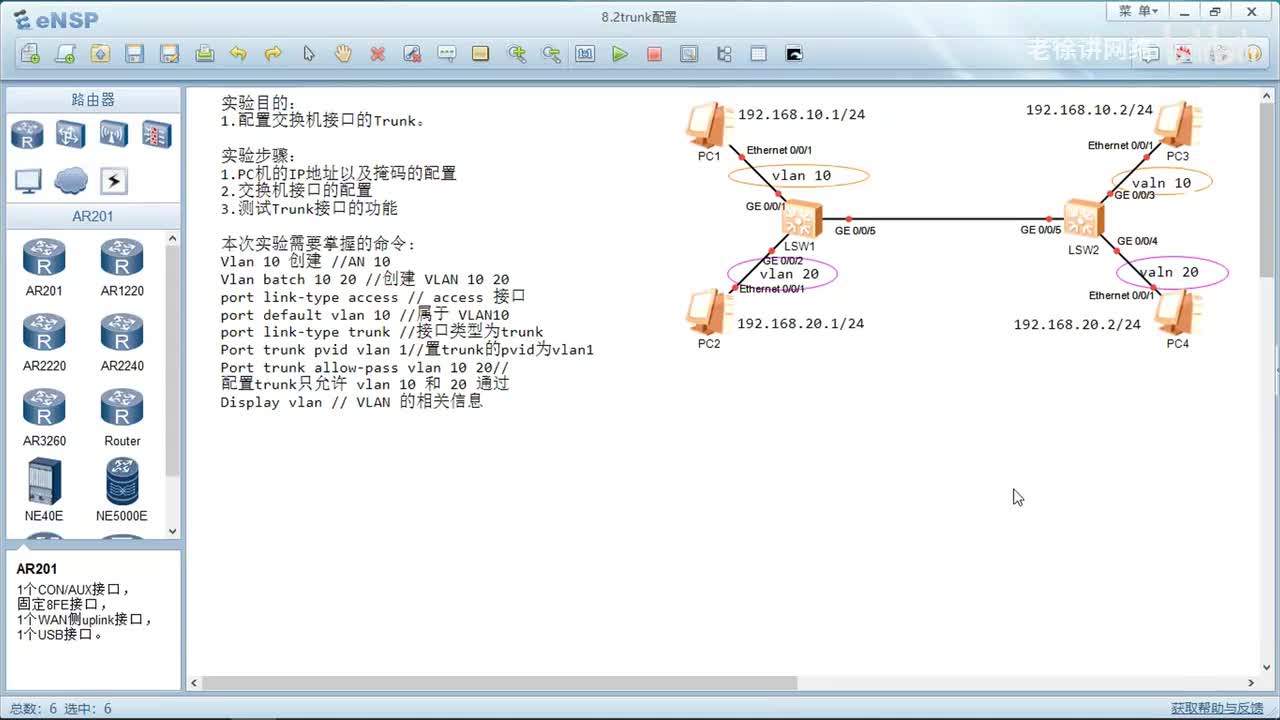Open the help icon in the toolbar
Viewport: 1280px width, 720px height.
pos(1252,54)
